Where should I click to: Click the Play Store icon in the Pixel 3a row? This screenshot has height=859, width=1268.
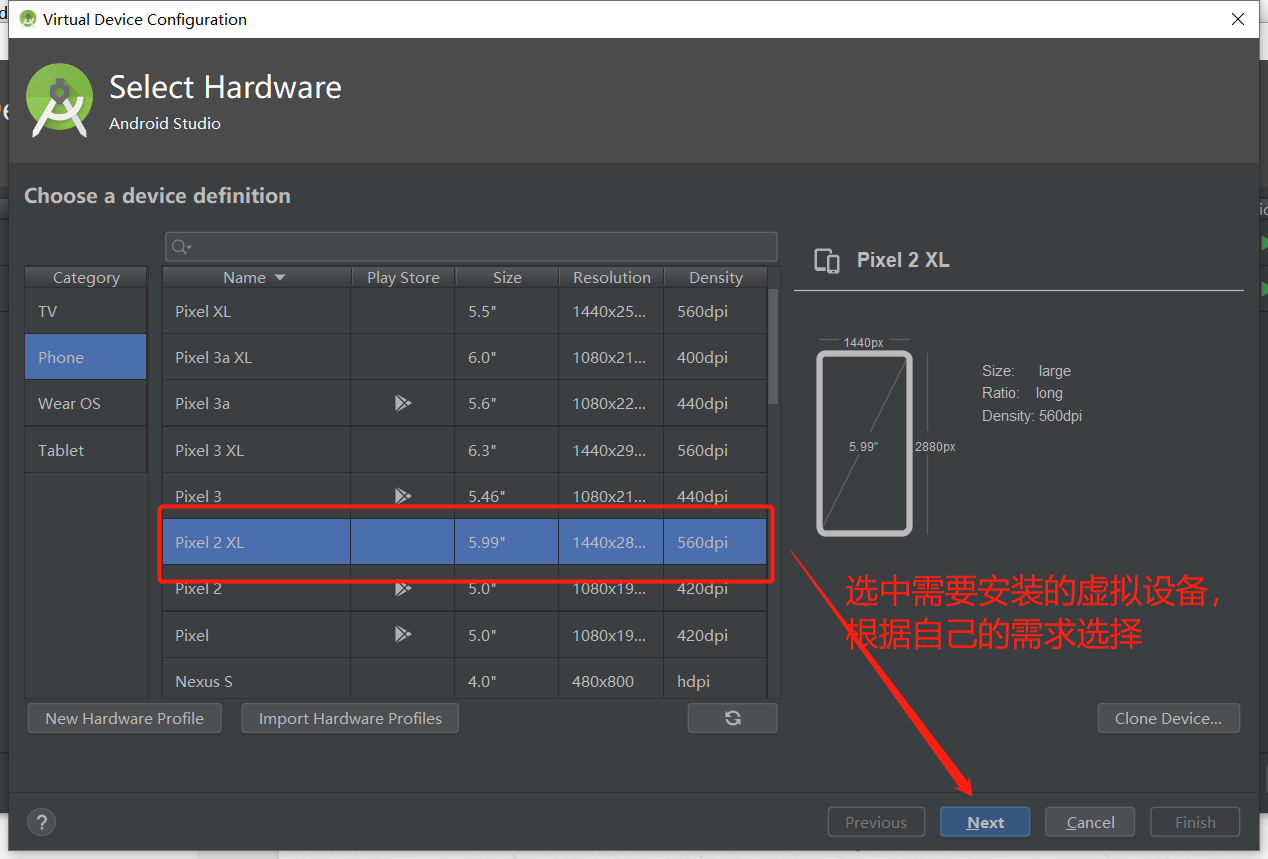point(402,404)
